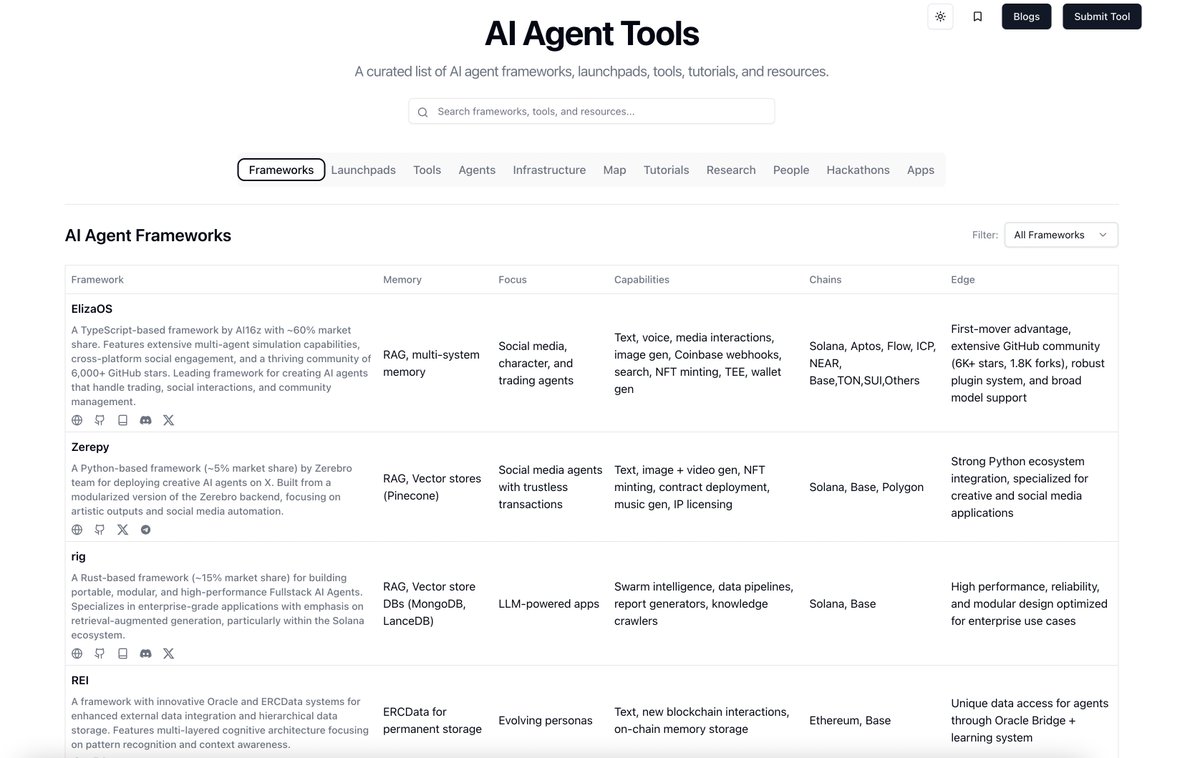The width and height of the screenshot is (1200, 758).
Task: Click the 'Evolving personas' focus cell
Action: (546, 720)
